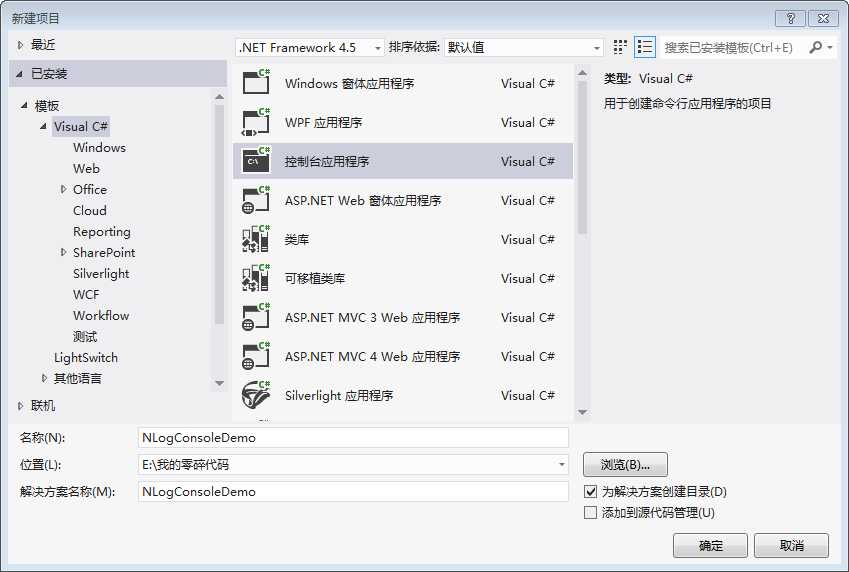Click the ASP.NET MVC 4 Web icon
This screenshot has width=849, height=572.
[x=256, y=356]
